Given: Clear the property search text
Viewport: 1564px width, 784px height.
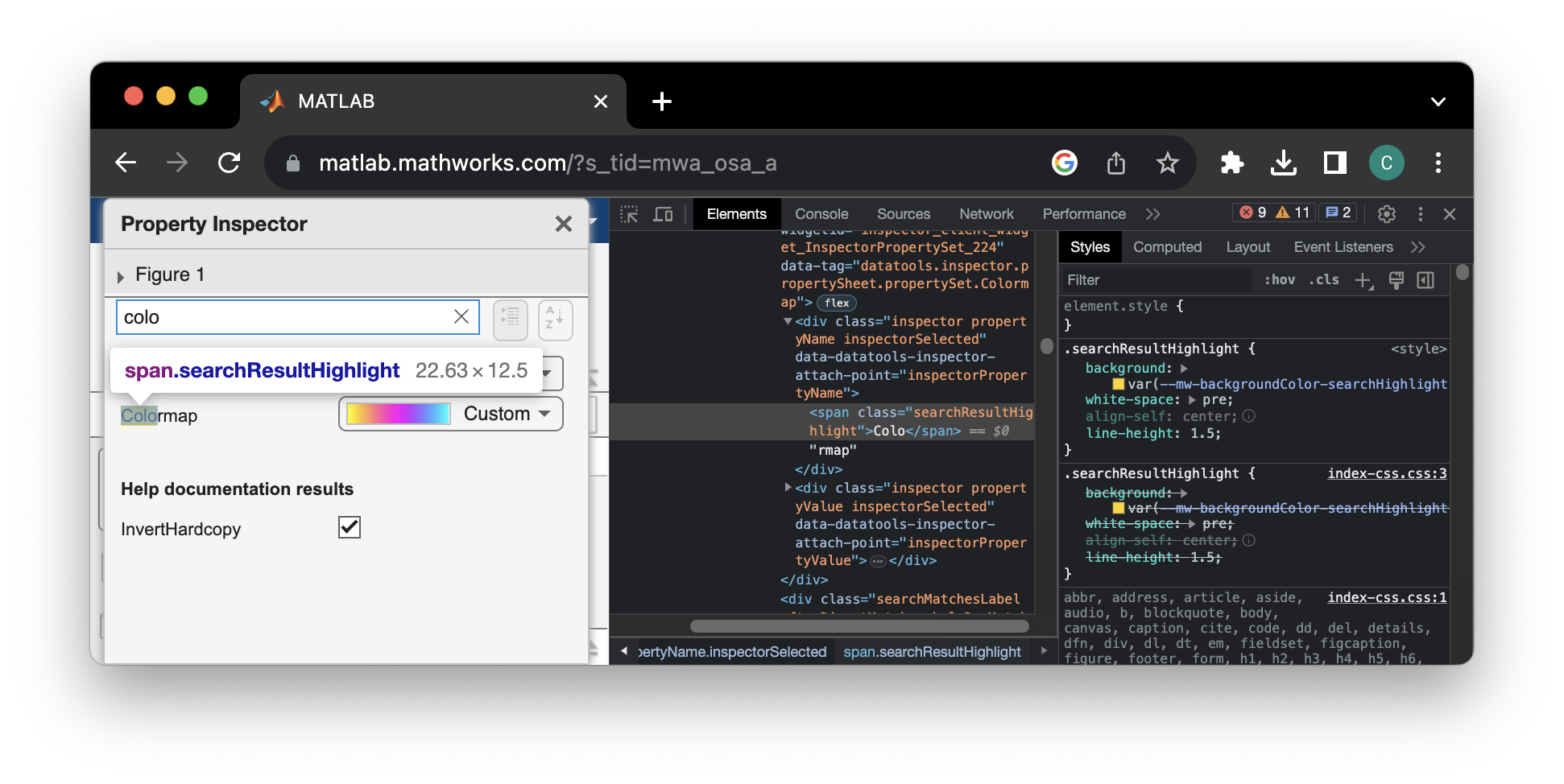Looking at the screenshot, I should [461, 317].
